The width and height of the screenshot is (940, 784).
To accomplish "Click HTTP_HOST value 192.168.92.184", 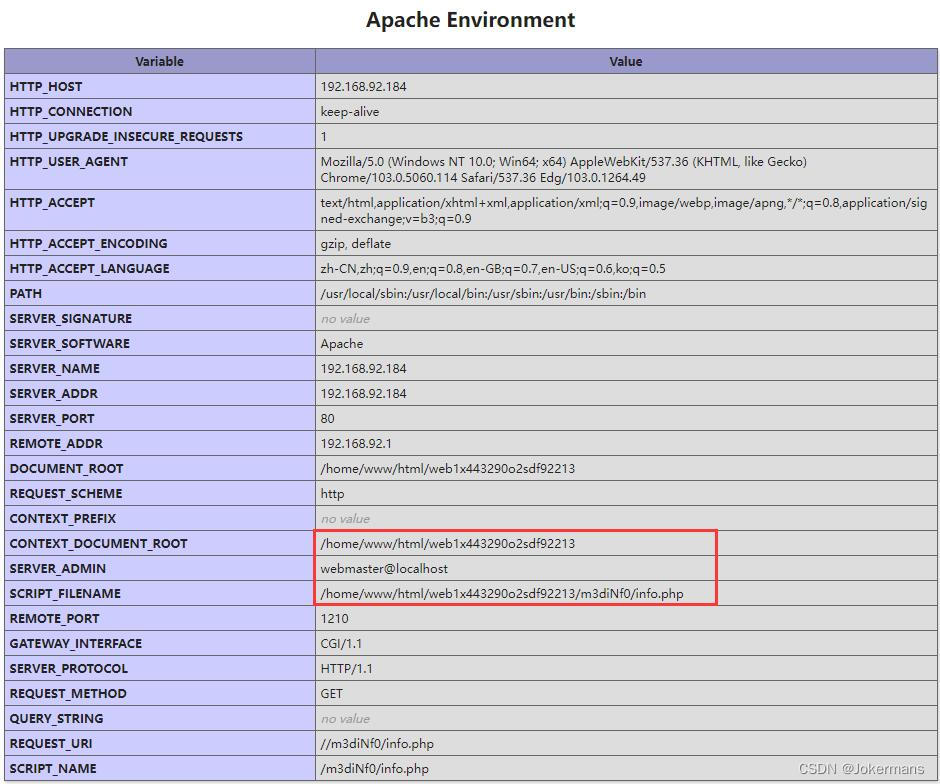I will click(x=363, y=87).
